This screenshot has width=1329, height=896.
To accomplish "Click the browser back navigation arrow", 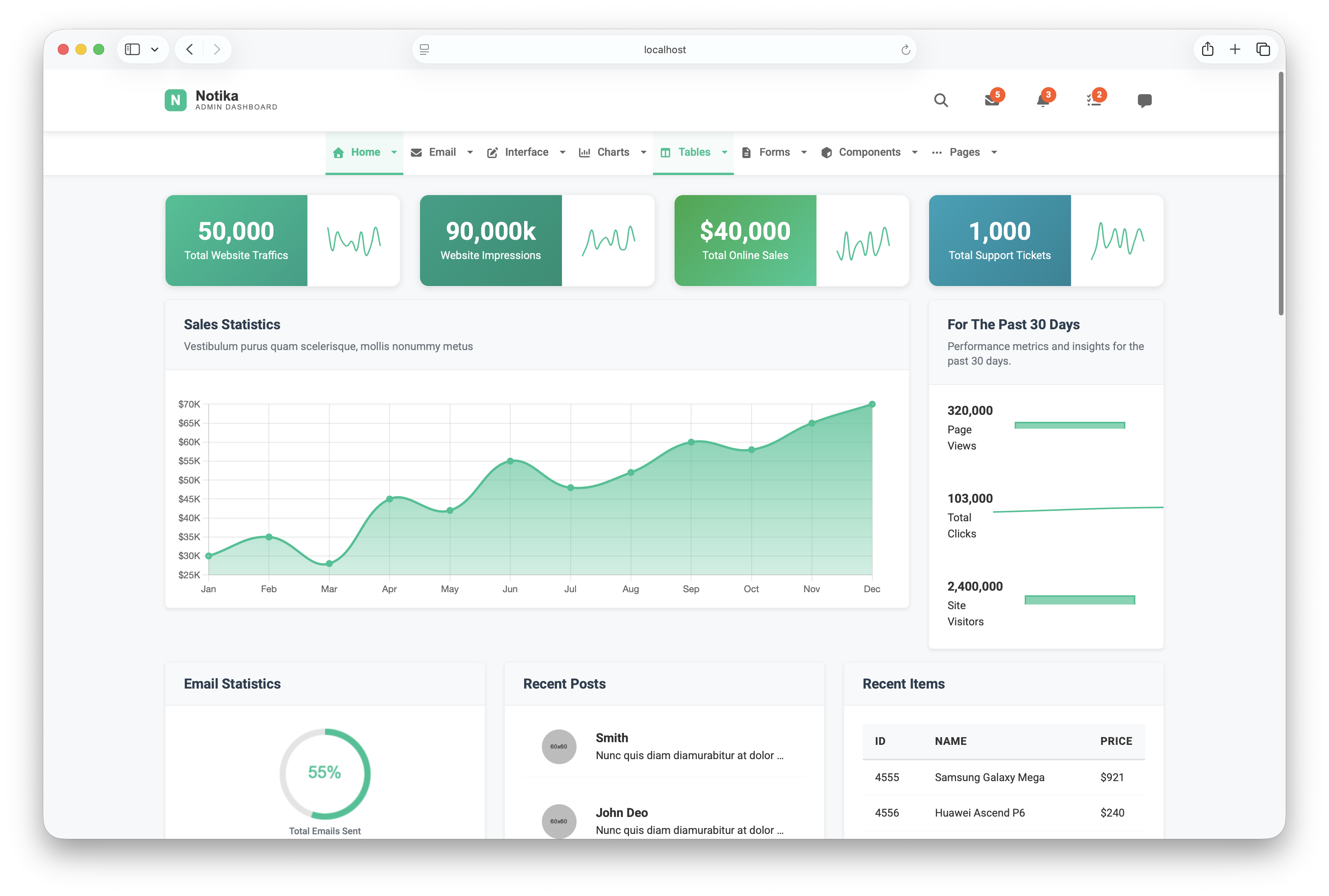I will click(x=189, y=49).
